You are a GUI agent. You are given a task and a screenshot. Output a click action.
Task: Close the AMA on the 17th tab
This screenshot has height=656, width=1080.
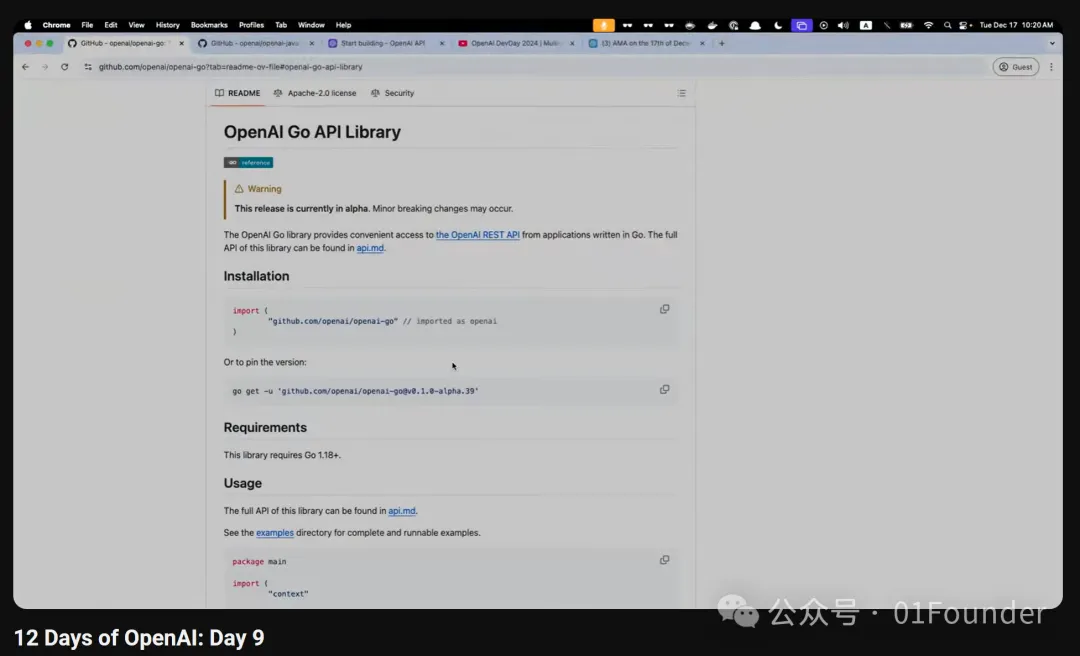pyautogui.click(x=702, y=43)
